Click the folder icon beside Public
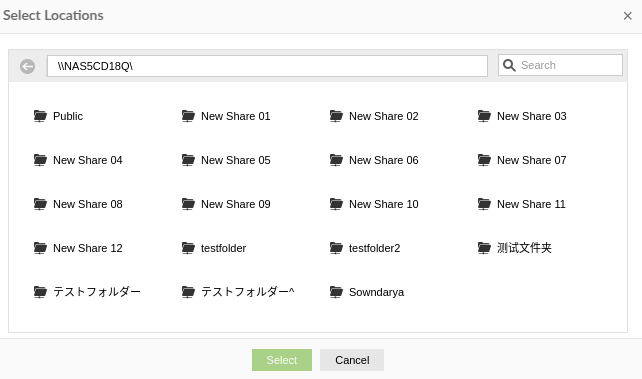Screen dimensions: 642x379 pos(40,116)
